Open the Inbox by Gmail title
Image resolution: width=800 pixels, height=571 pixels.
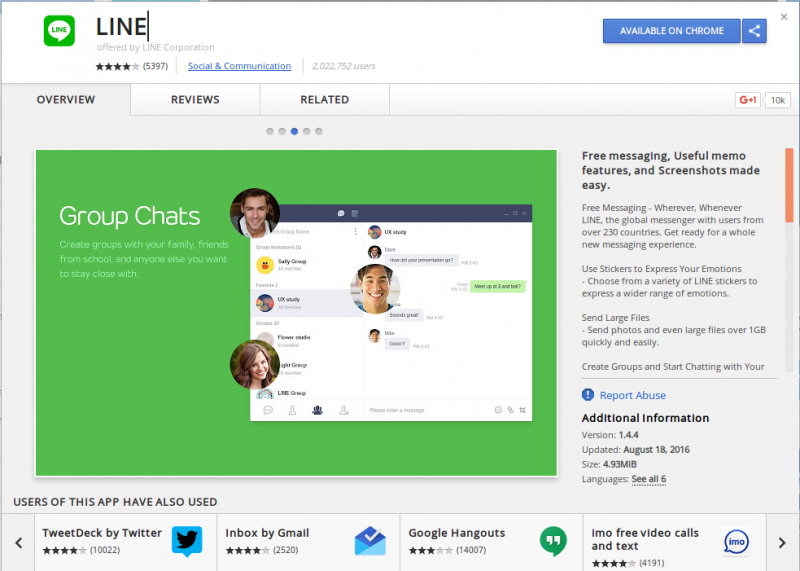point(267,533)
